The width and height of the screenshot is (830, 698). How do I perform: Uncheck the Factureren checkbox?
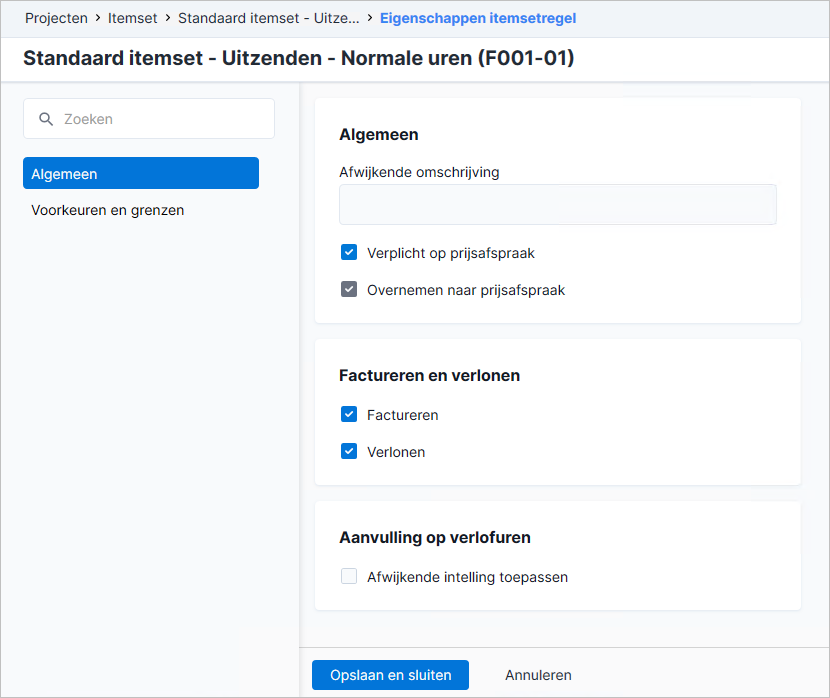click(x=349, y=414)
